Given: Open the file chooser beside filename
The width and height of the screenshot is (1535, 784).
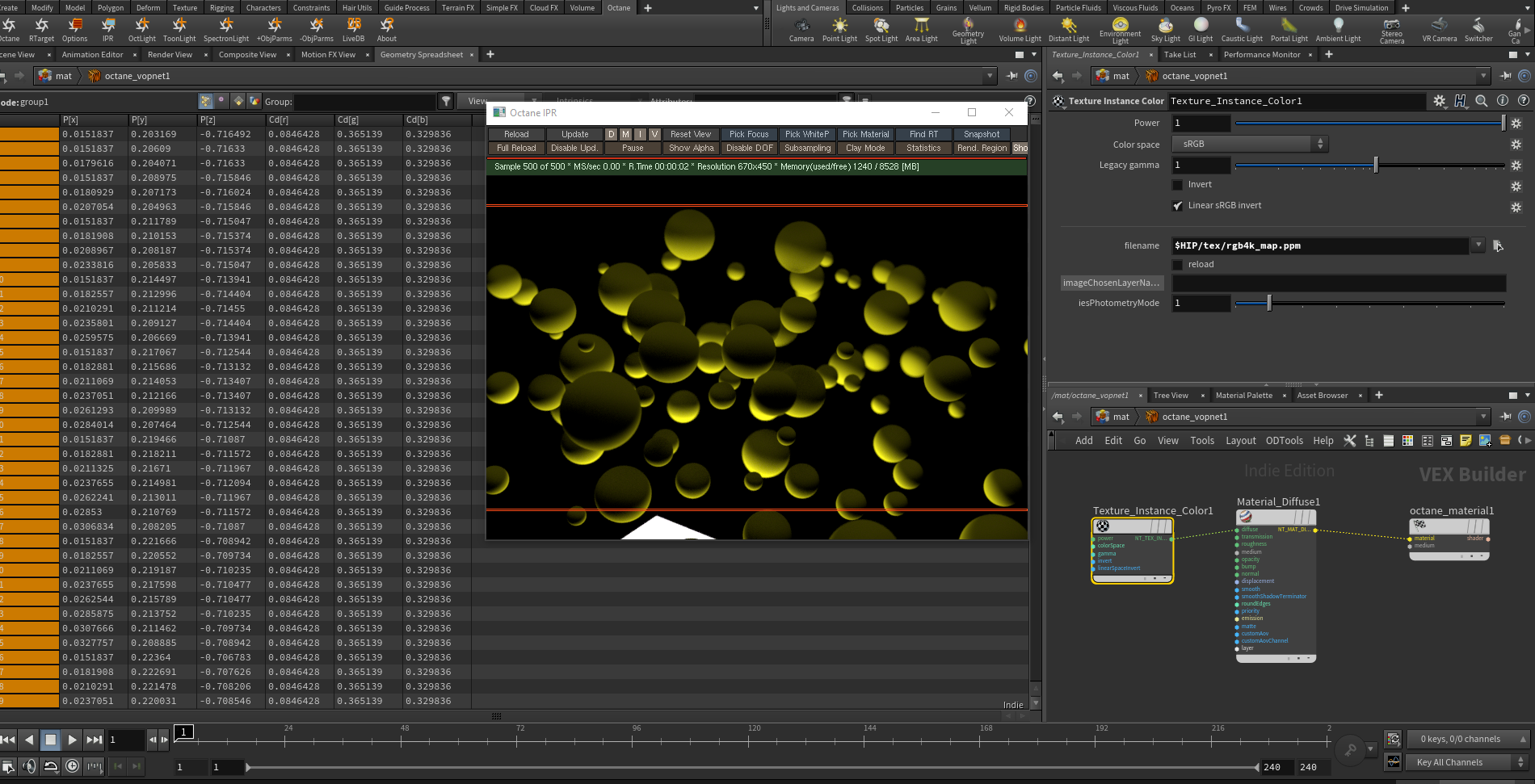Looking at the screenshot, I should [x=1498, y=245].
